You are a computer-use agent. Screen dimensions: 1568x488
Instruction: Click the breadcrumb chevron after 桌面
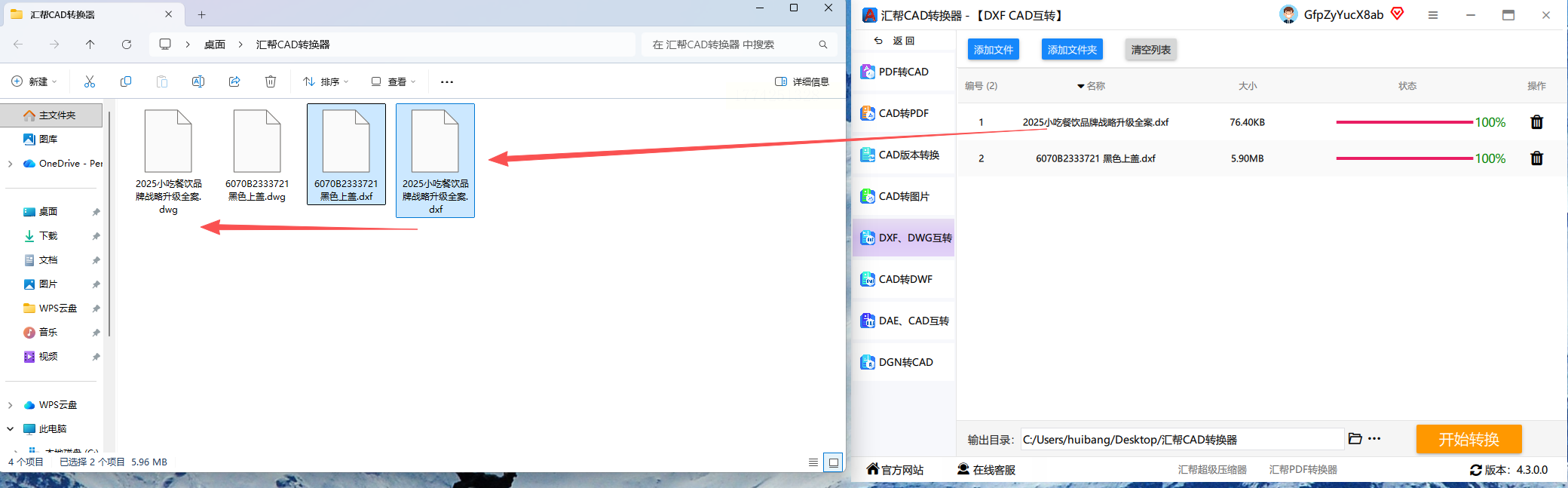240,45
